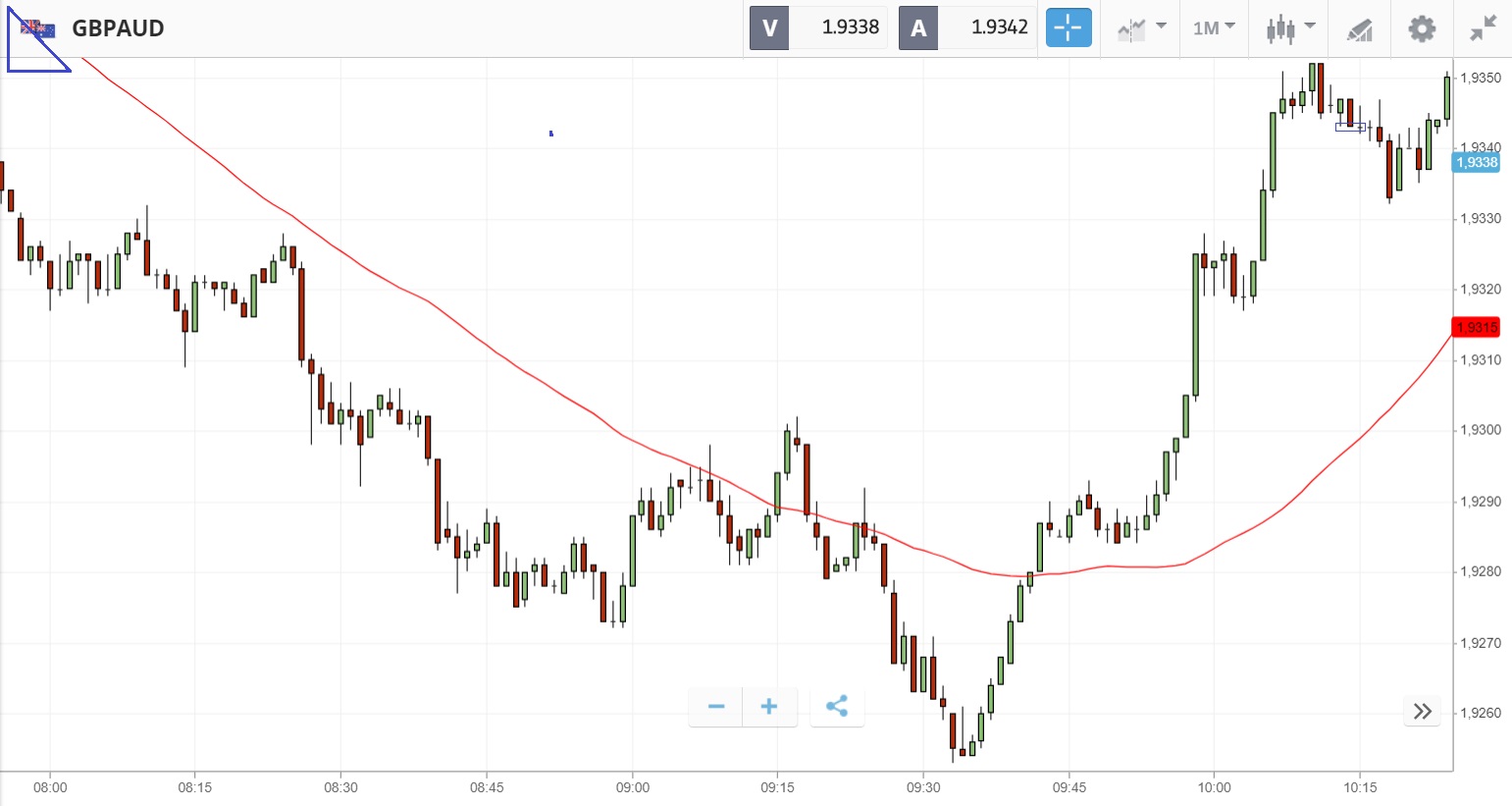This screenshot has height=806, width=1512.
Task: Click the 09:00 time axis label
Action: [632, 787]
